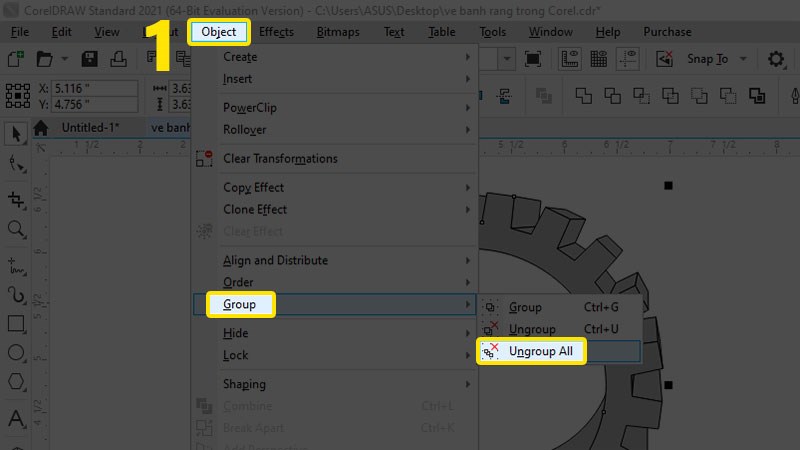The image size is (800, 450).
Task: Expand the zoom level dropdown arrow
Action: point(507,59)
